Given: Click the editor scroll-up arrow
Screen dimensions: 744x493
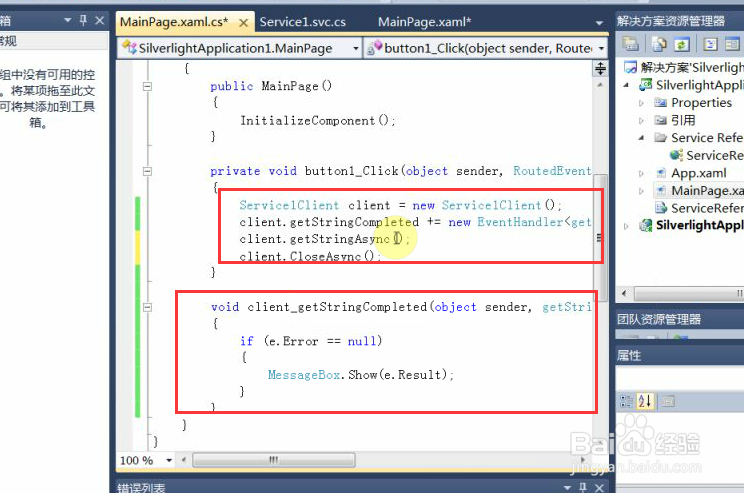Looking at the screenshot, I should point(600,85).
